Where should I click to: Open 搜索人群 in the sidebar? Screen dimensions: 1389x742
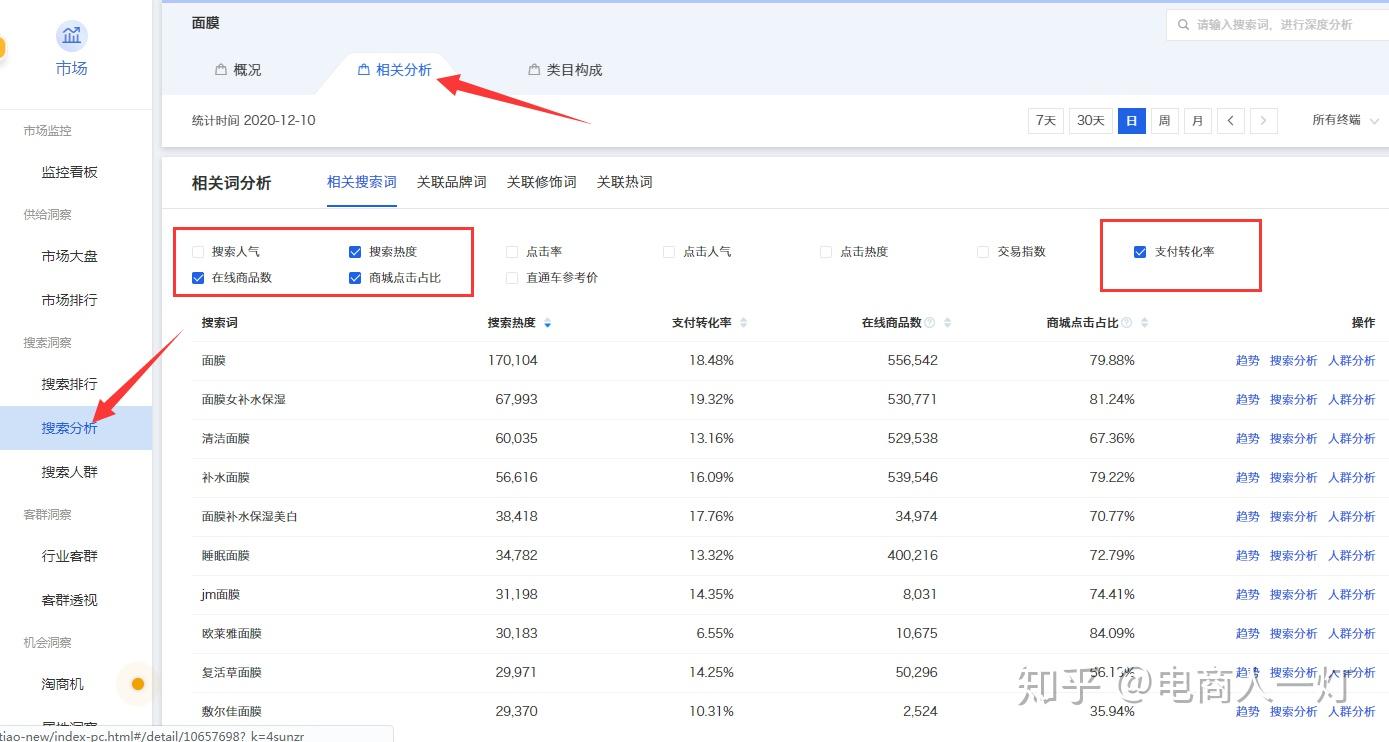(70, 472)
